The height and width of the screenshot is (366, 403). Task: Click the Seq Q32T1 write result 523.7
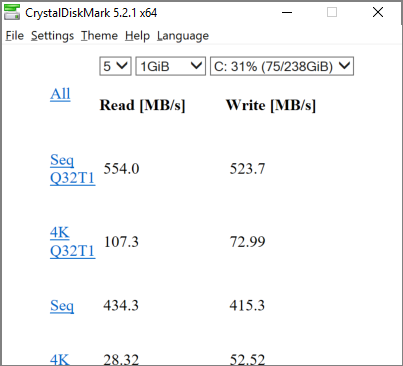[247, 169]
